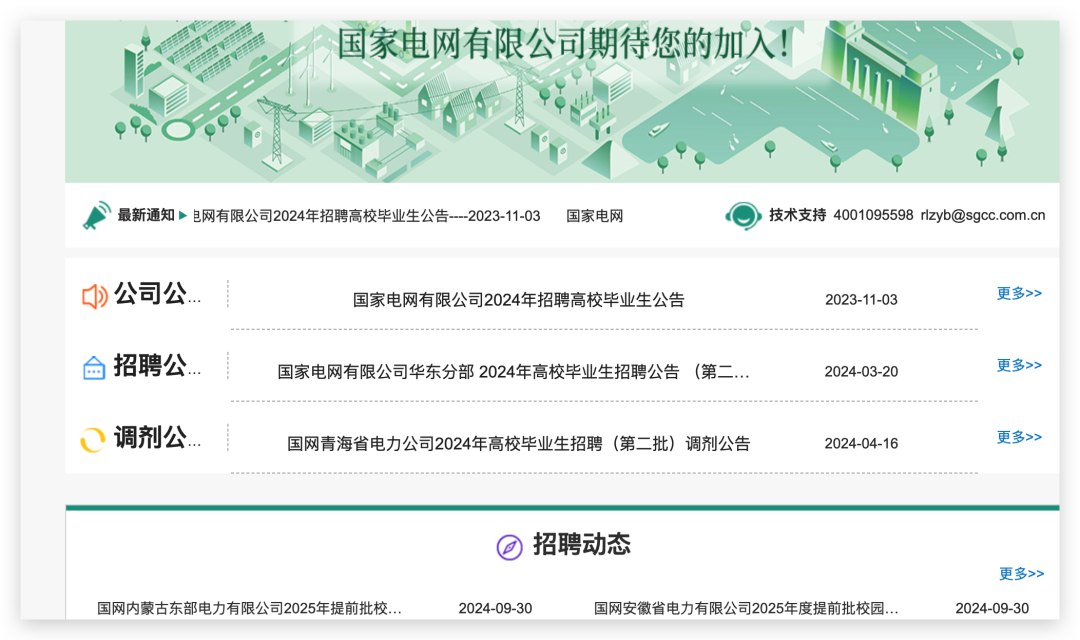Image resolution: width=1080 pixels, height=640 pixels.
Task: Click the 公司公... section heading
Action: (158, 294)
